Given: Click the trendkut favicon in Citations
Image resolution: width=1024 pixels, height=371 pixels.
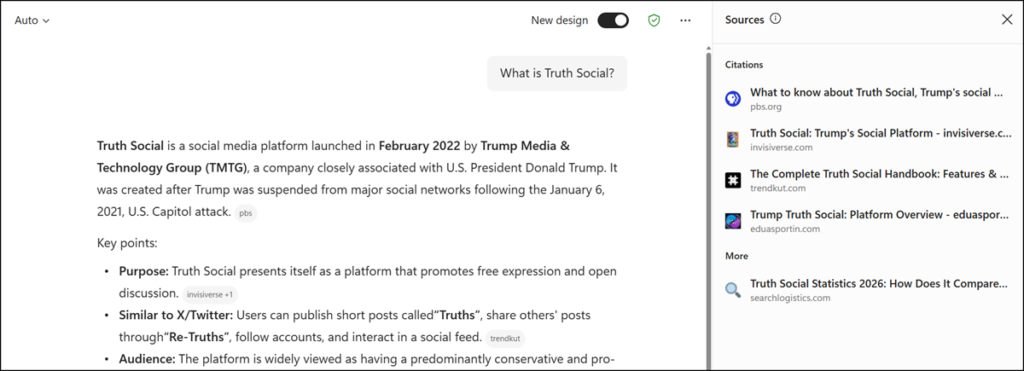Looking at the screenshot, I should tap(733, 180).
